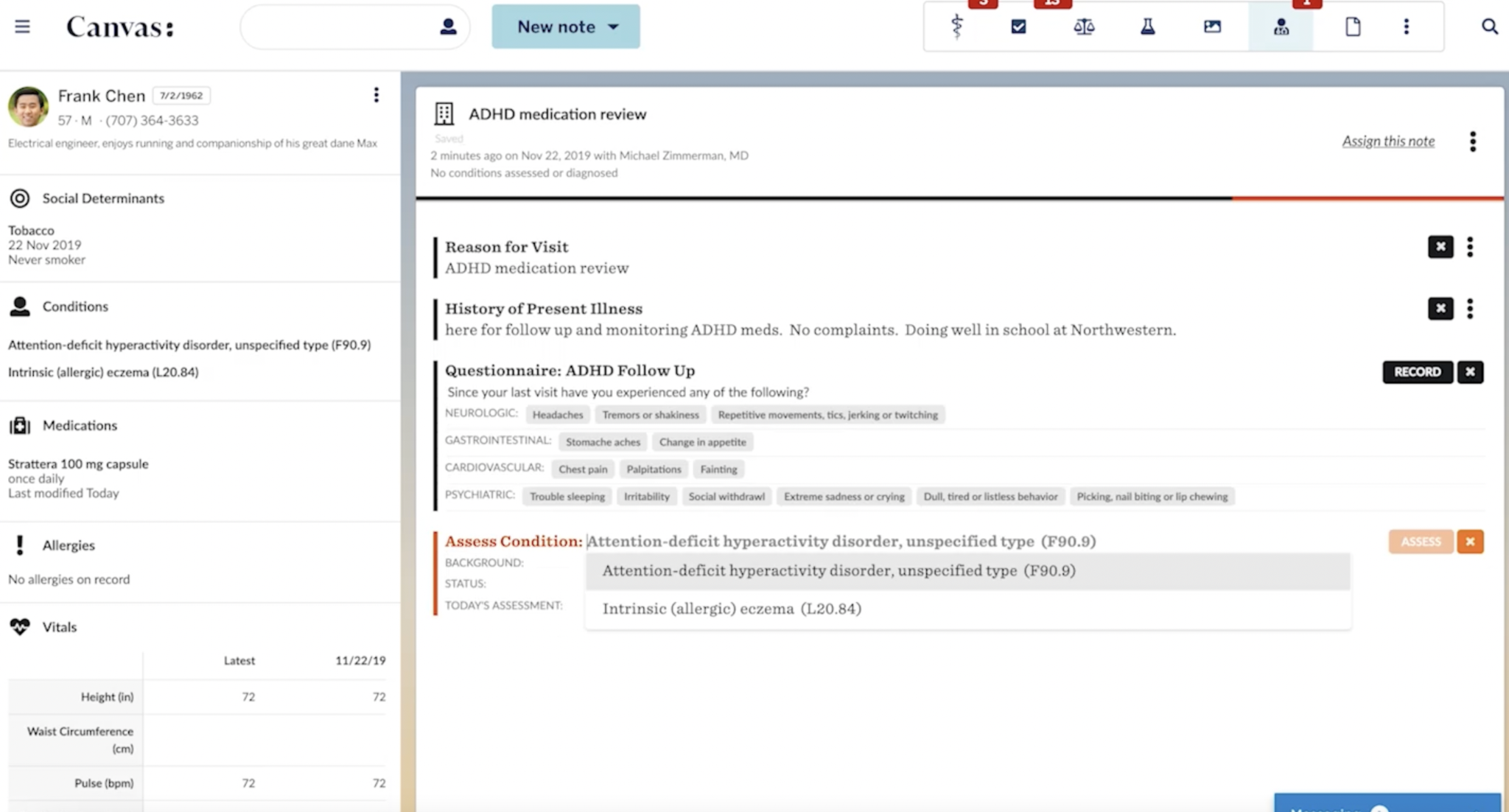
Task: Toggle the Change in appetite chip
Action: [702, 442]
